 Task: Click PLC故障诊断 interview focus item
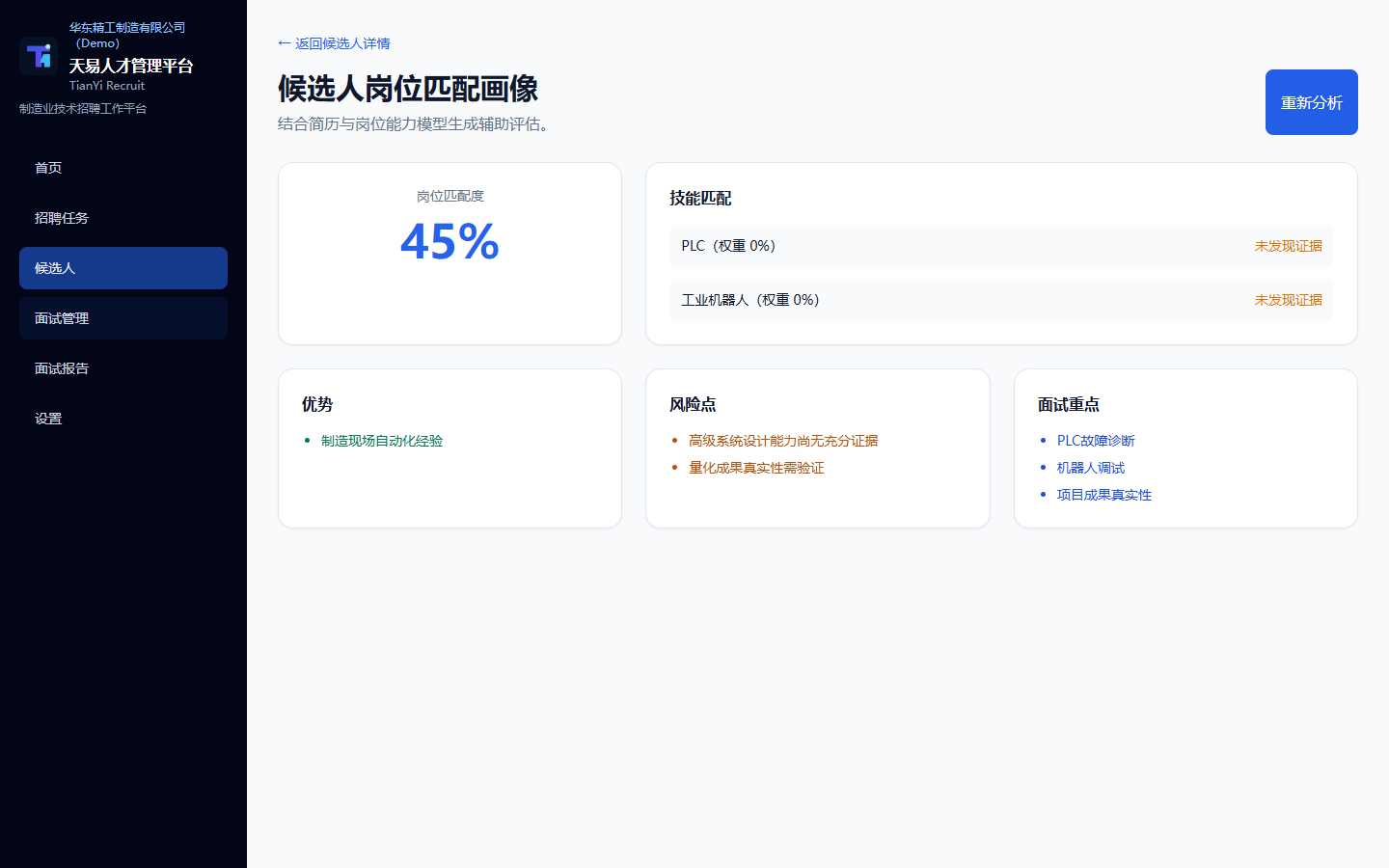[x=1096, y=441]
